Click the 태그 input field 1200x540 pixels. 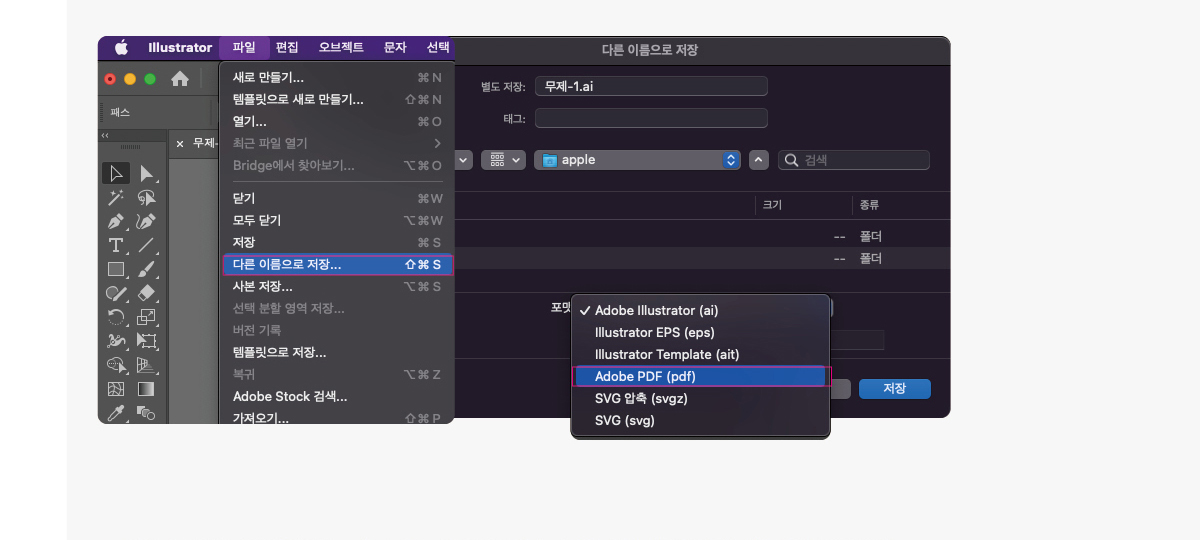point(651,118)
